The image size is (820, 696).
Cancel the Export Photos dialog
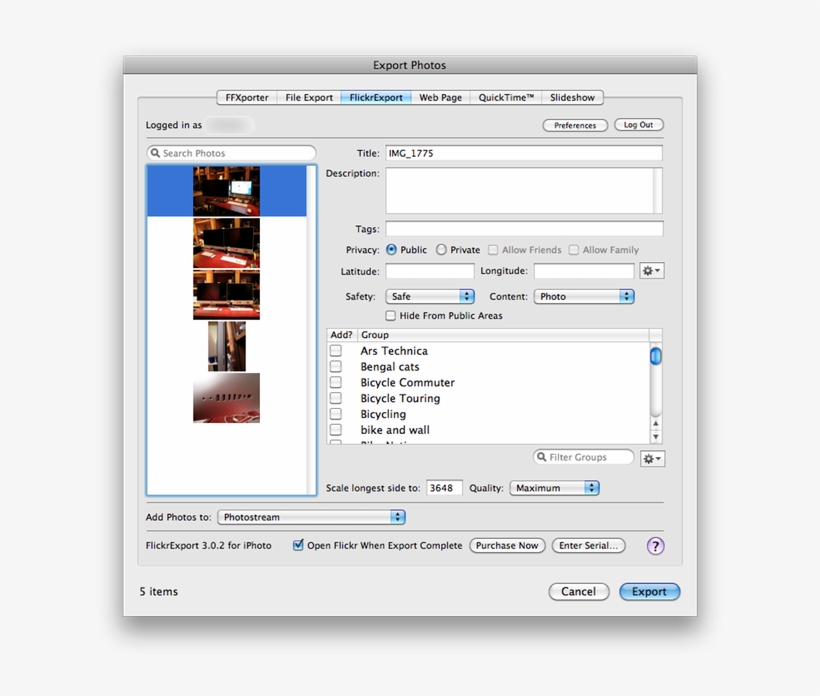pyautogui.click(x=578, y=591)
